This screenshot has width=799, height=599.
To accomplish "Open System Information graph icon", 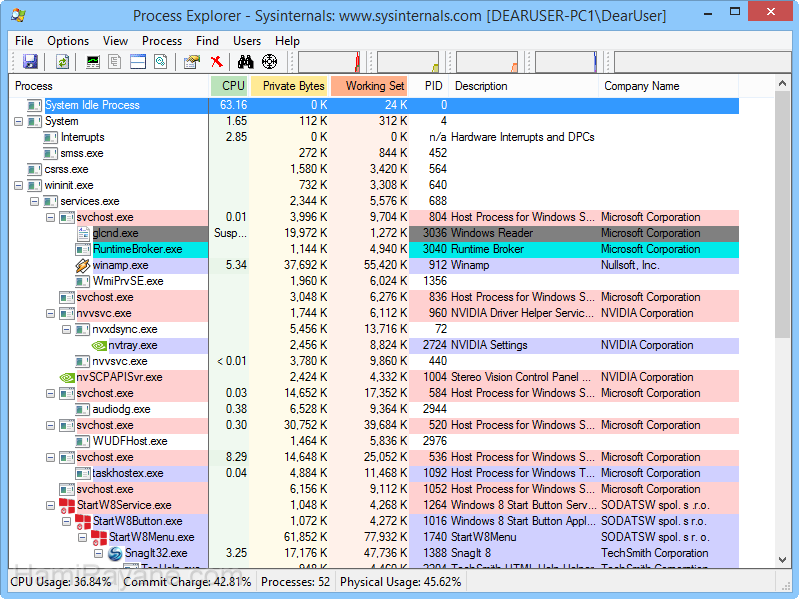I will (93, 62).
